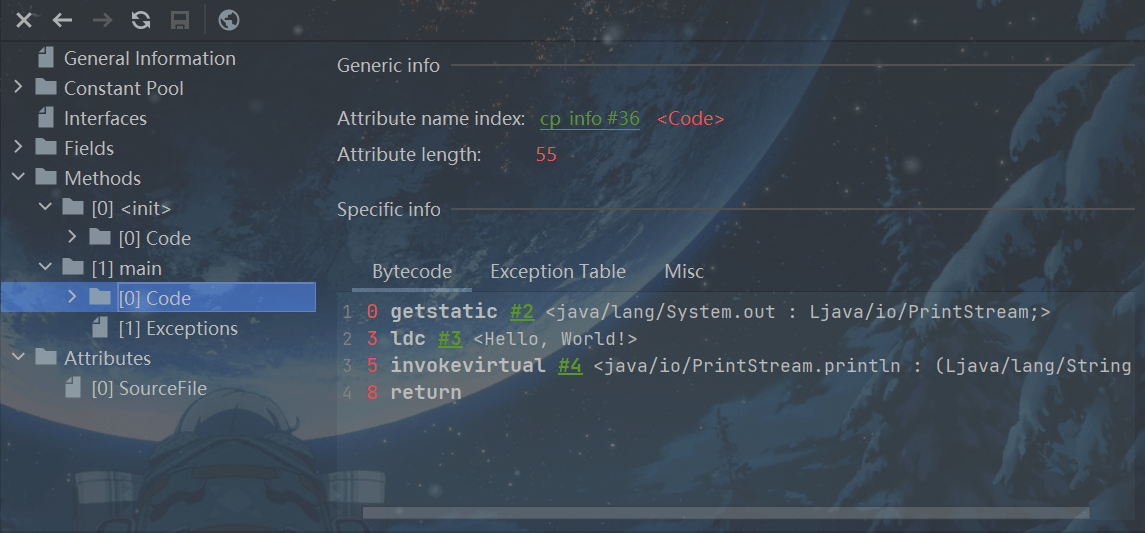
Task: Select the Bytecode tab
Action: point(411,272)
